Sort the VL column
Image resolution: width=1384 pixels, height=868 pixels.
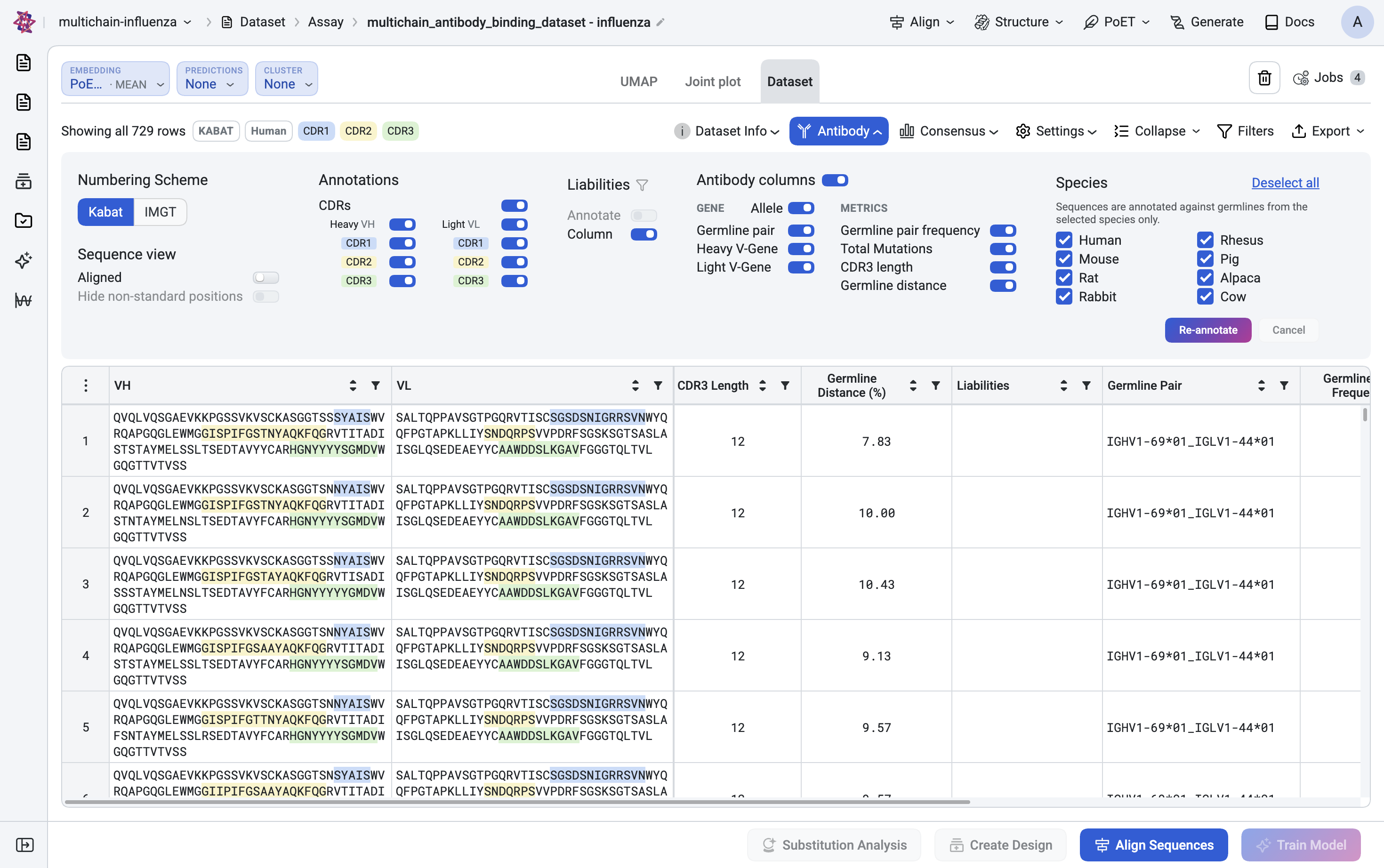[x=635, y=385]
